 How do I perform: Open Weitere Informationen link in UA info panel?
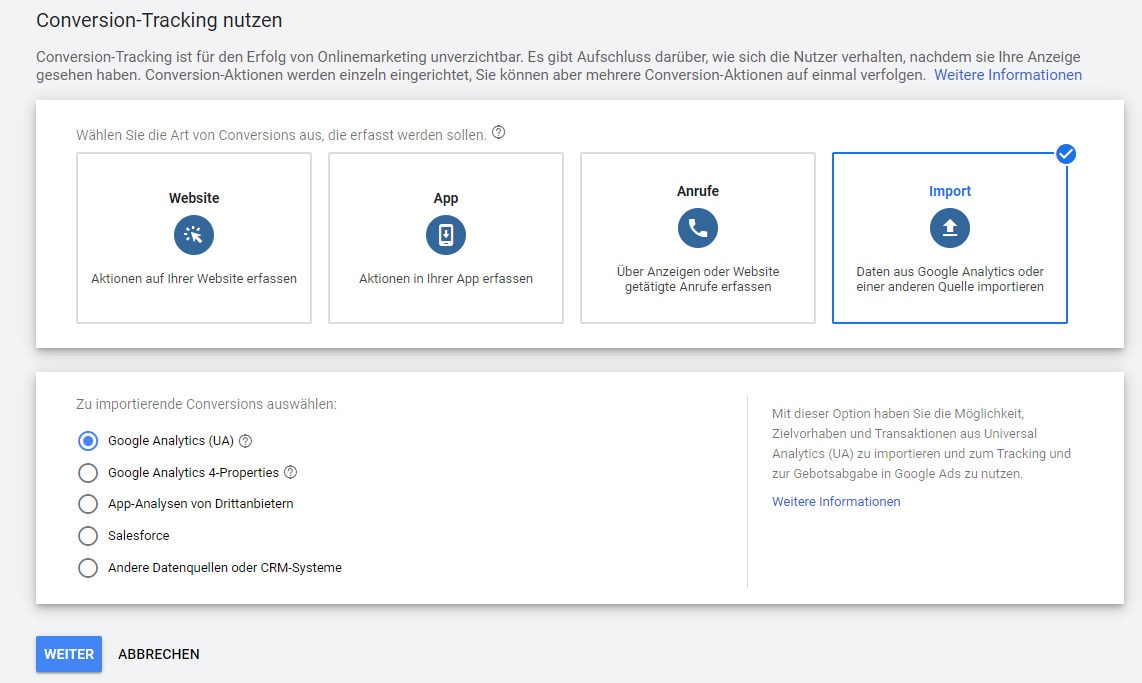pyautogui.click(x=836, y=501)
